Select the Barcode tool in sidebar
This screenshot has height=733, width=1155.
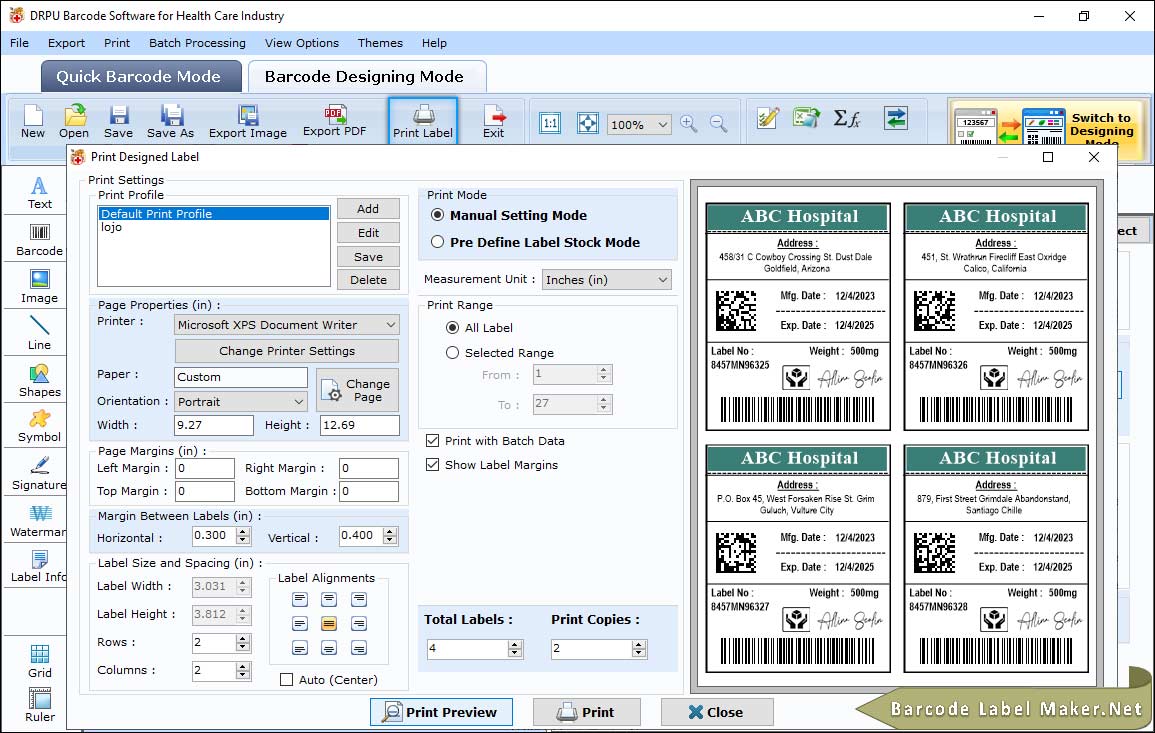(40, 240)
